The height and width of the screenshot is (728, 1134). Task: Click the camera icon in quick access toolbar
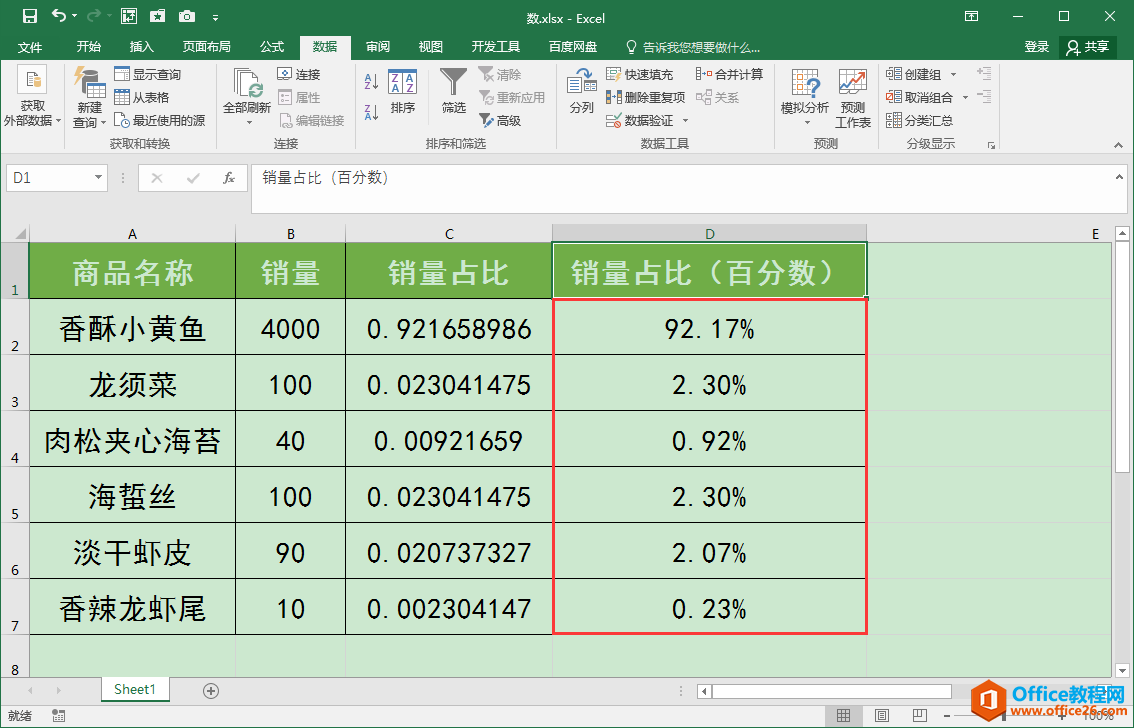coord(187,16)
